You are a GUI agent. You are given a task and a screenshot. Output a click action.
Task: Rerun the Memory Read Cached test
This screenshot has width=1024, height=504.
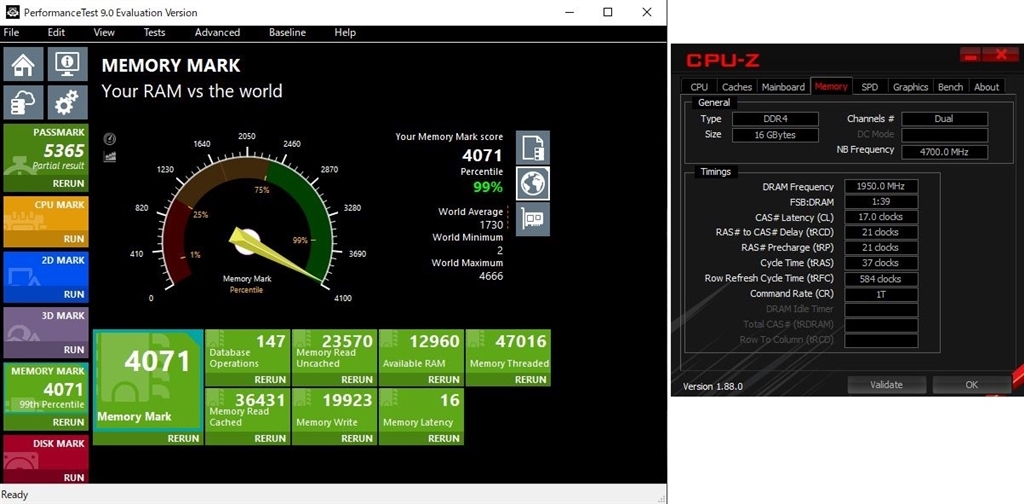[x=270, y=439]
